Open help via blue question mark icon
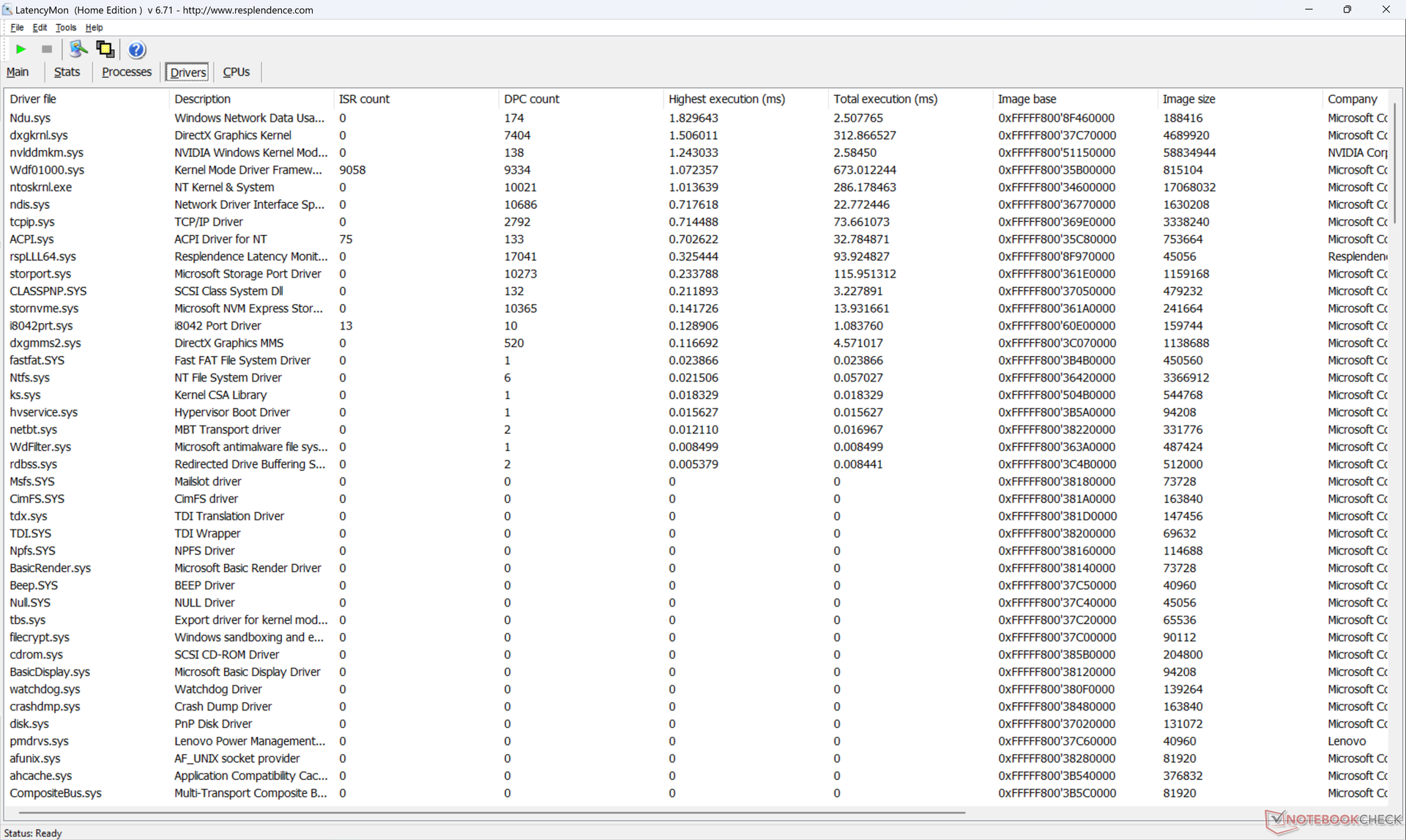Viewport: 1406px width, 840px height. 136,49
